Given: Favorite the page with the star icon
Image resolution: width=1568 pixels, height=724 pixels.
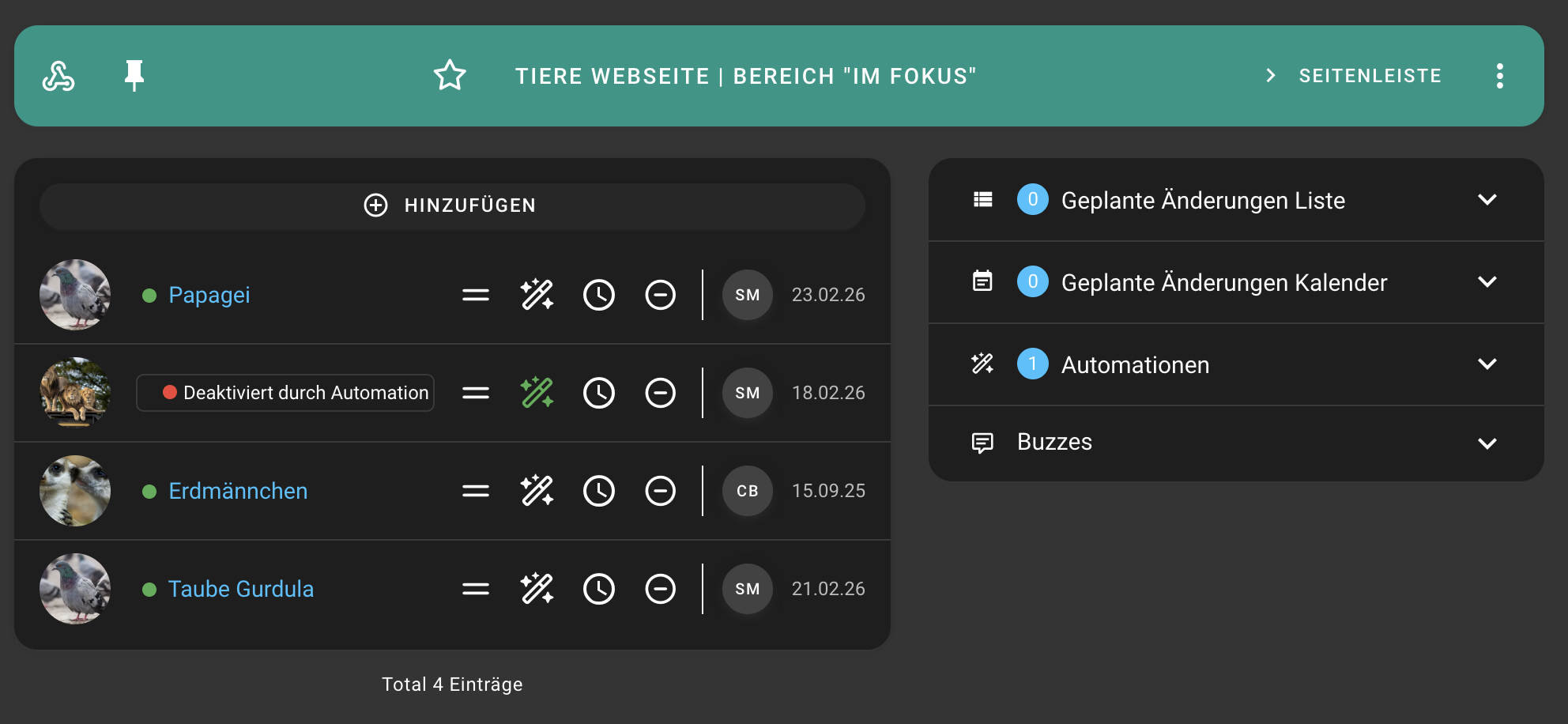Looking at the screenshot, I should 450,76.
